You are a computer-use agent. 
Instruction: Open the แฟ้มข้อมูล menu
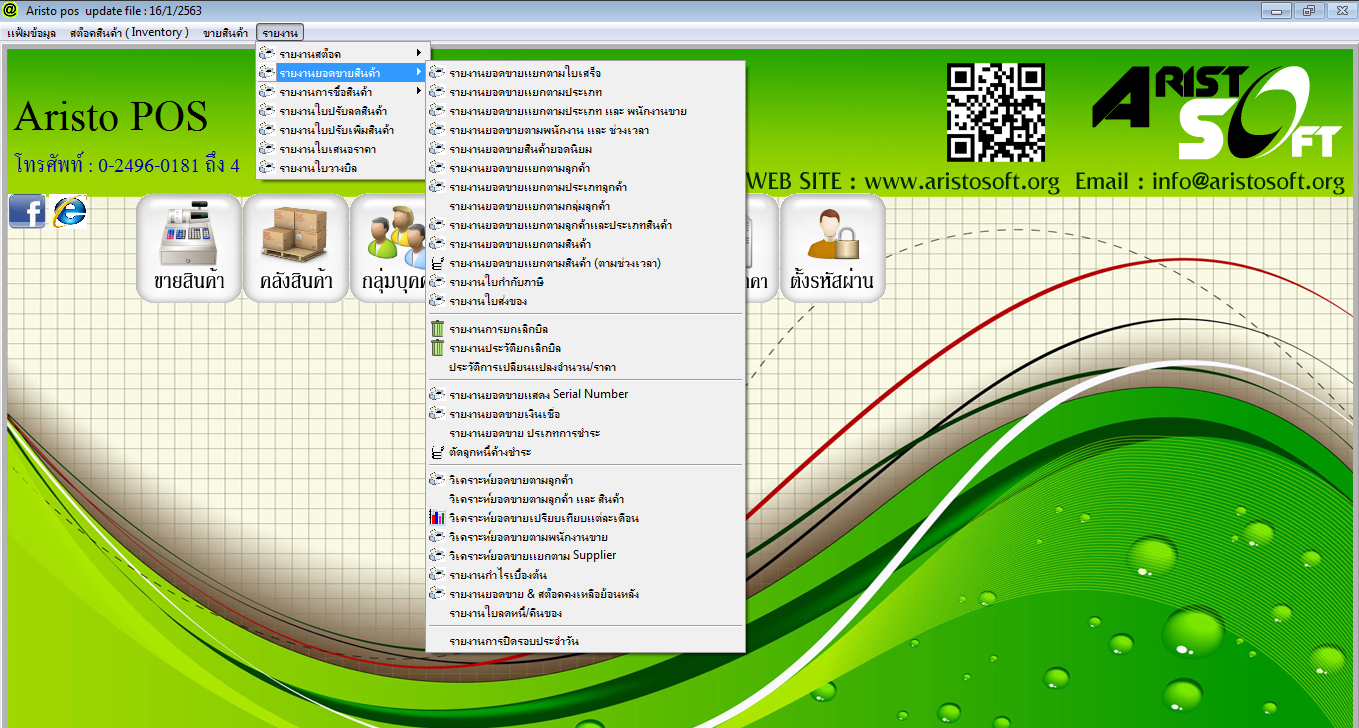pyautogui.click(x=31, y=33)
